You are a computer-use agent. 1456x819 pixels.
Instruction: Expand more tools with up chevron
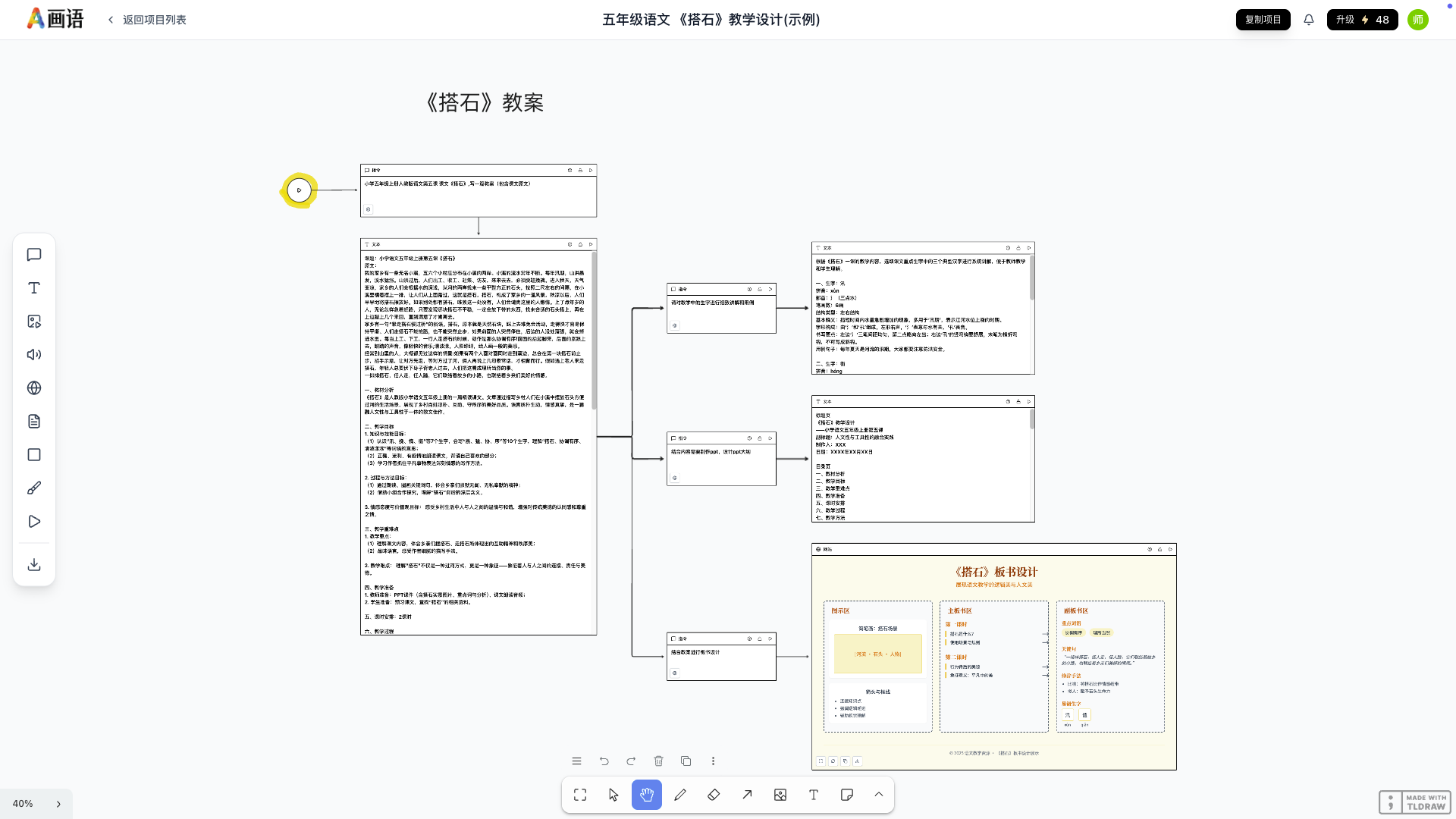pos(879,795)
